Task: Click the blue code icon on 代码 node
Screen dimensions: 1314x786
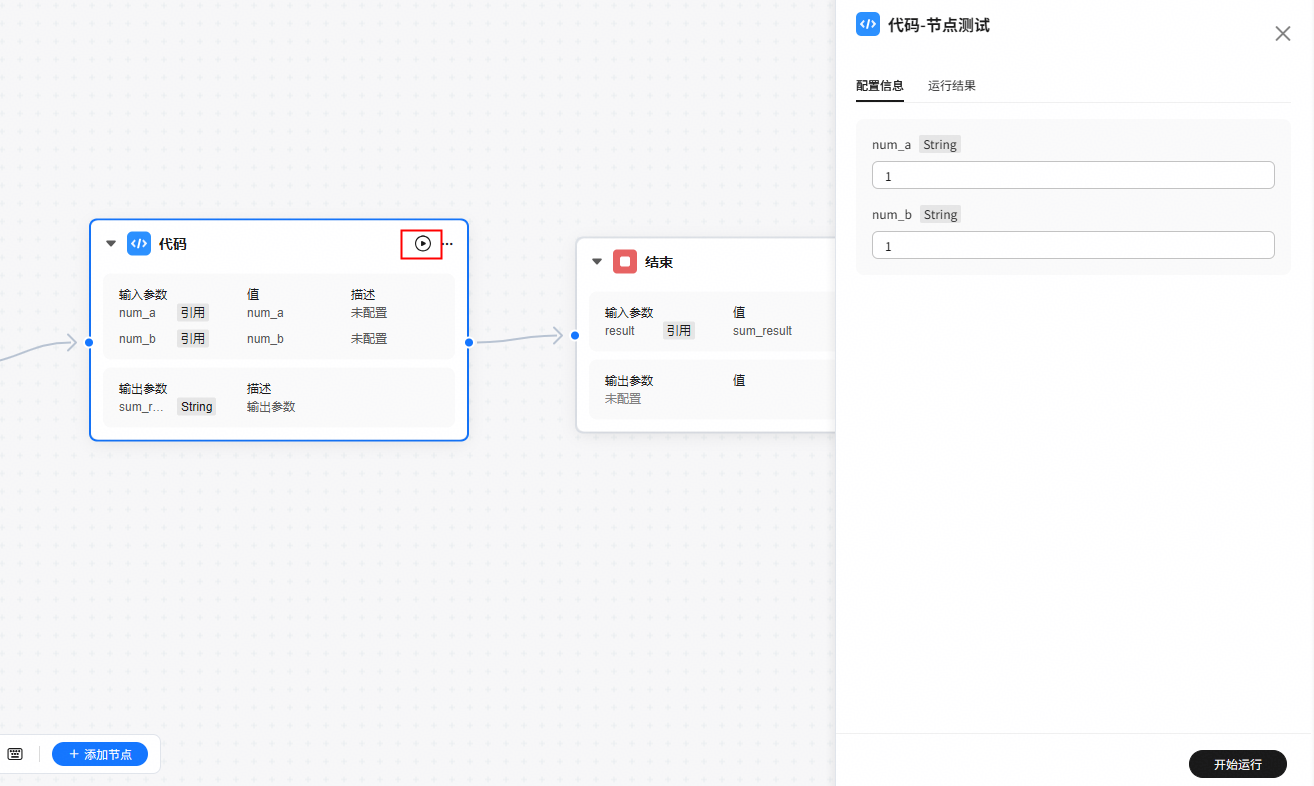Action: pos(139,244)
